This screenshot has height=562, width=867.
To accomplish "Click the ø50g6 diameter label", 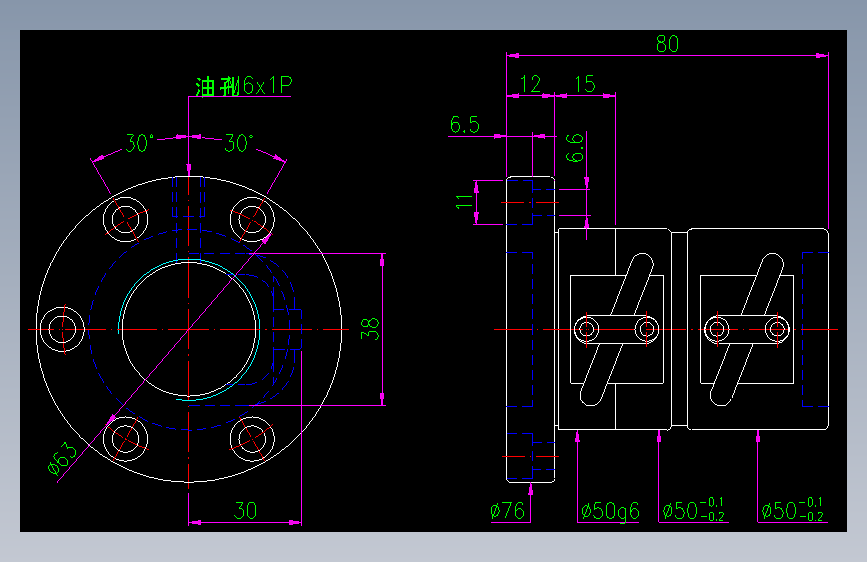I will [x=610, y=511].
